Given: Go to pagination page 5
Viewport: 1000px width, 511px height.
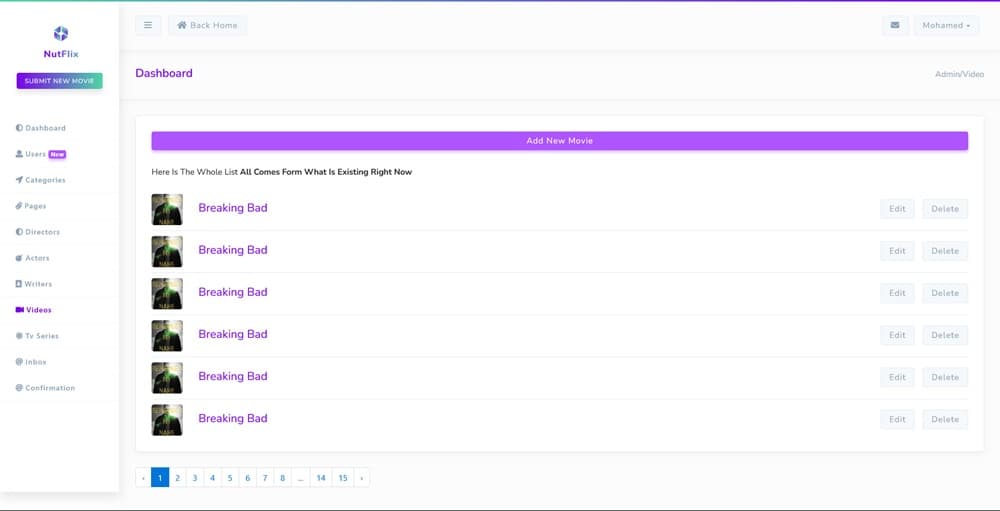Looking at the screenshot, I should (230, 478).
